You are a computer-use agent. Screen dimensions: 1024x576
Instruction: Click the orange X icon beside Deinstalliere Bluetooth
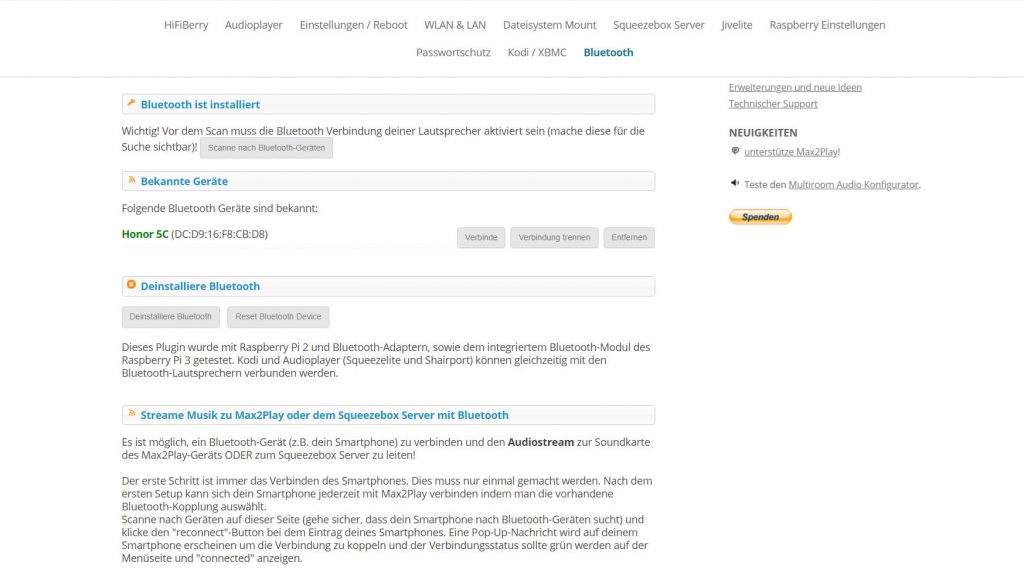point(131,285)
